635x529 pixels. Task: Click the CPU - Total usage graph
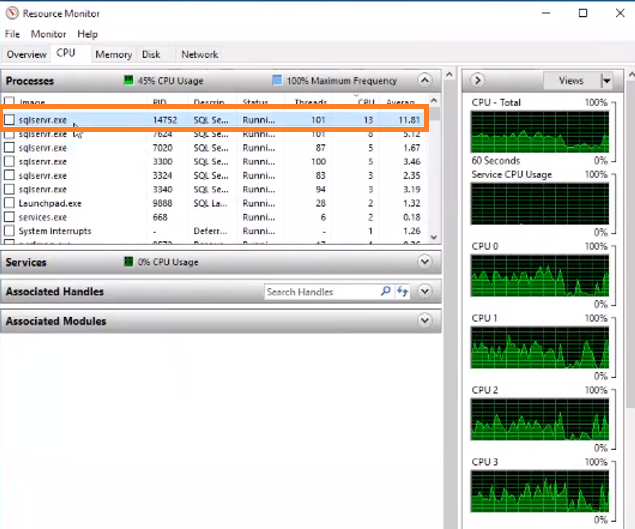tap(540, 132)
